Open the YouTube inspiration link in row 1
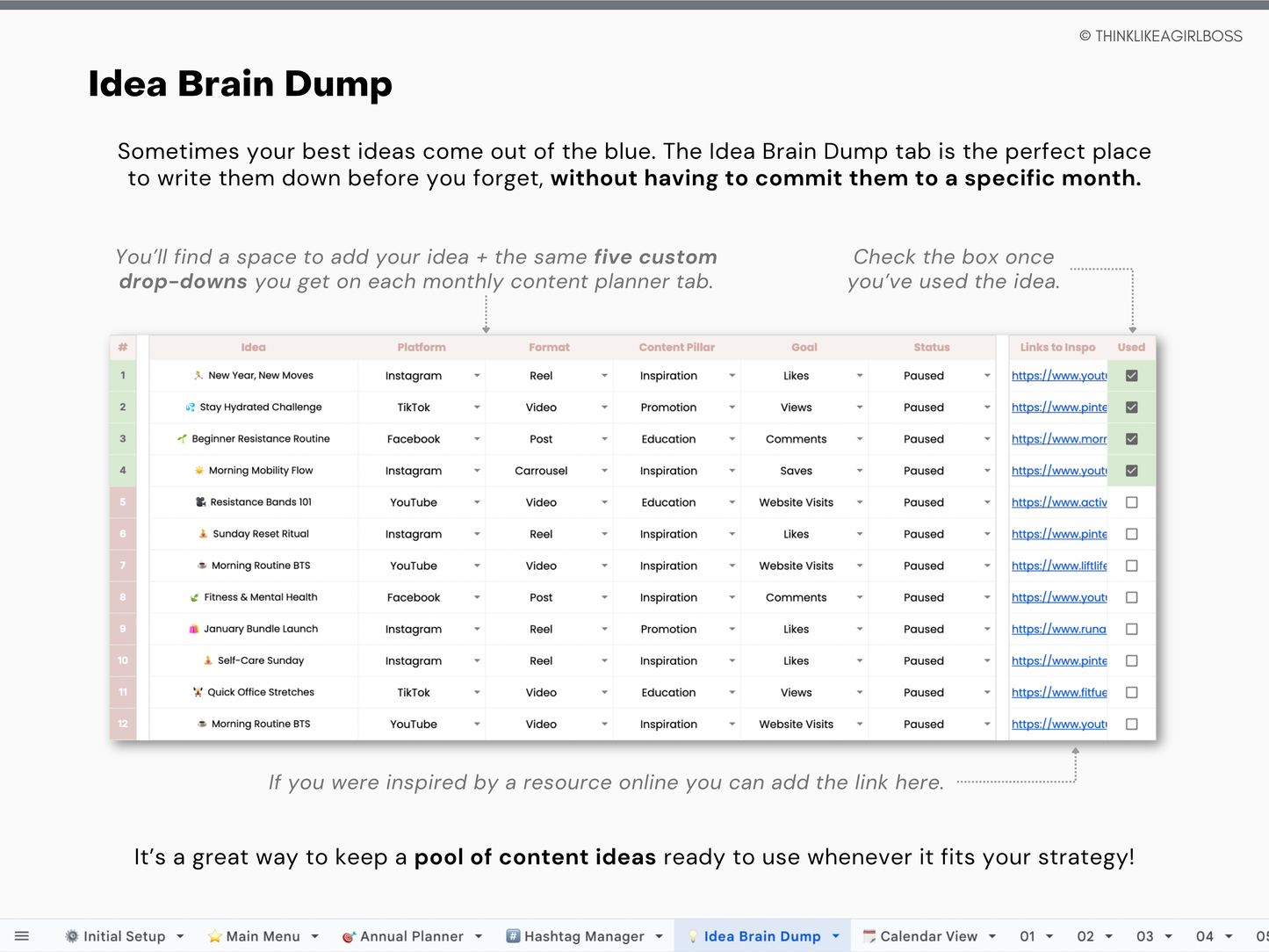1269x952 pixels. tap(1058, 375)
